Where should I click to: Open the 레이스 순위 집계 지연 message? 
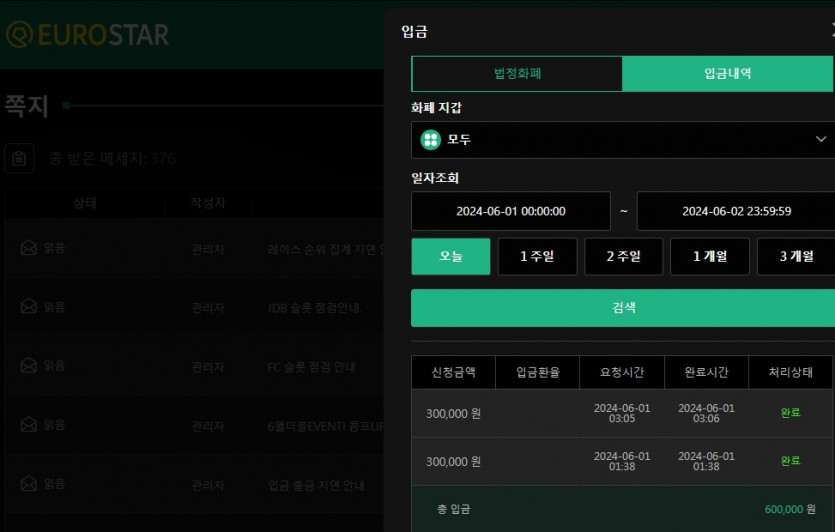pyautogui.click(x=326, y=249)
